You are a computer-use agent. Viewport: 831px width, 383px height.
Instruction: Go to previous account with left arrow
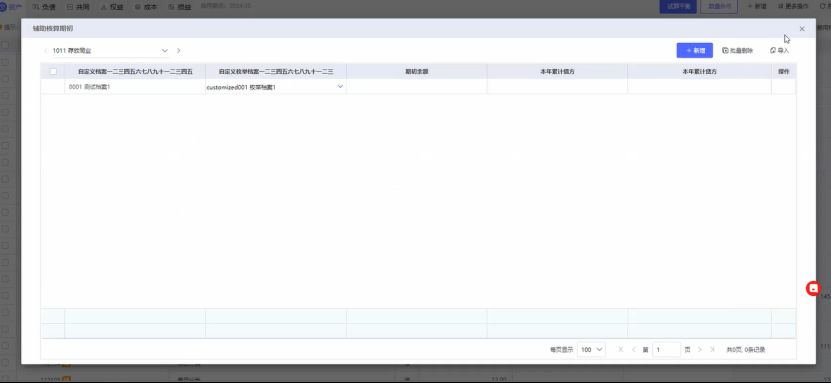coord(46,51)
